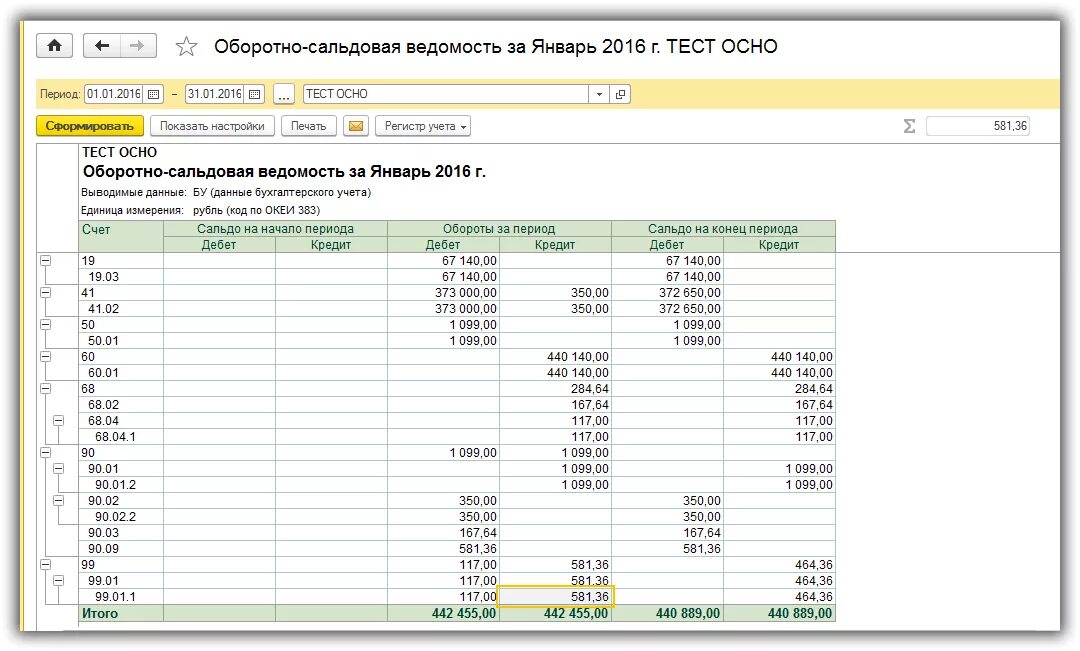
Task: Navigate forward with the right arrow
Action: pos(138,46)
